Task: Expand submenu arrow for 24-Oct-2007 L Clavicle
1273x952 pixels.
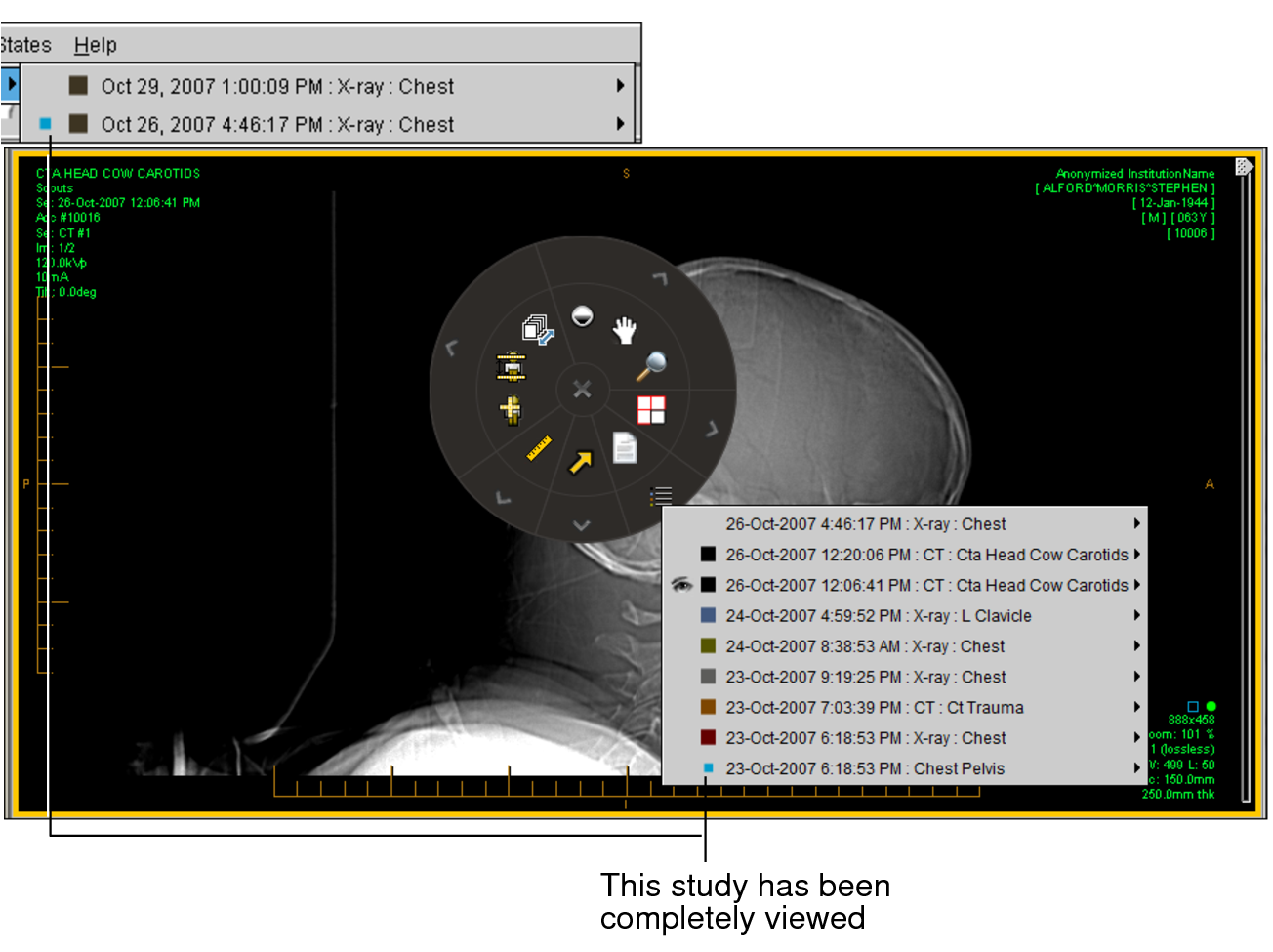Action: (1136, 615)
